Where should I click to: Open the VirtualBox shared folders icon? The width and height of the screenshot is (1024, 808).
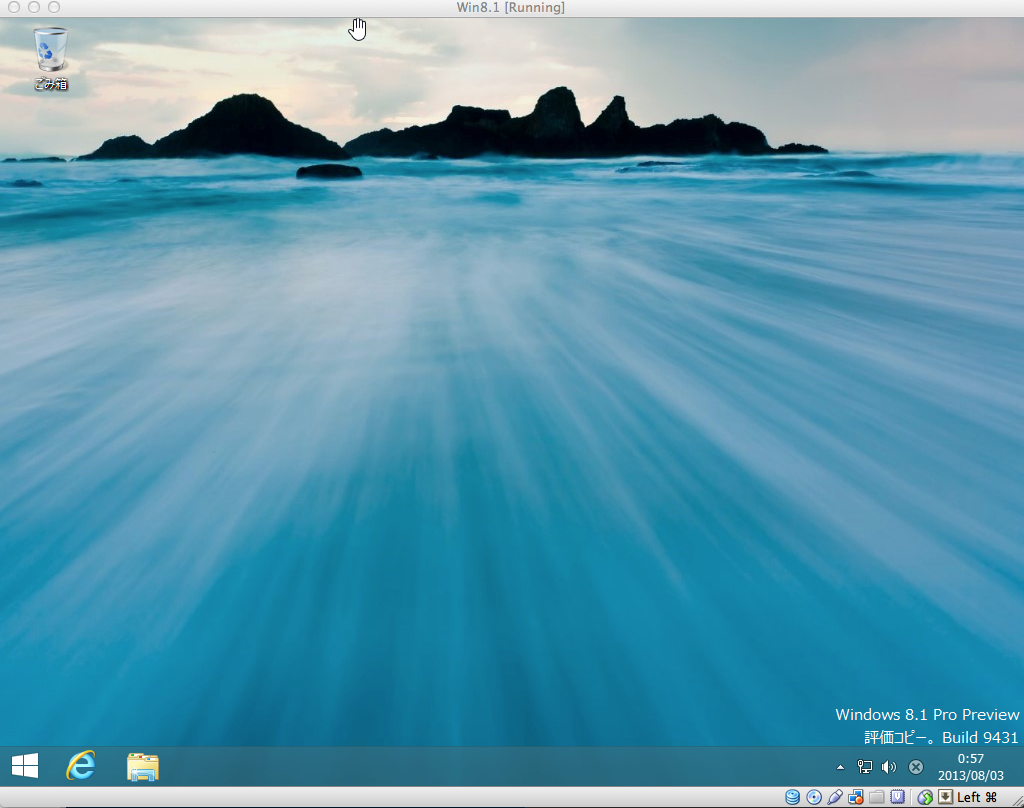click(x=877, y=797)
